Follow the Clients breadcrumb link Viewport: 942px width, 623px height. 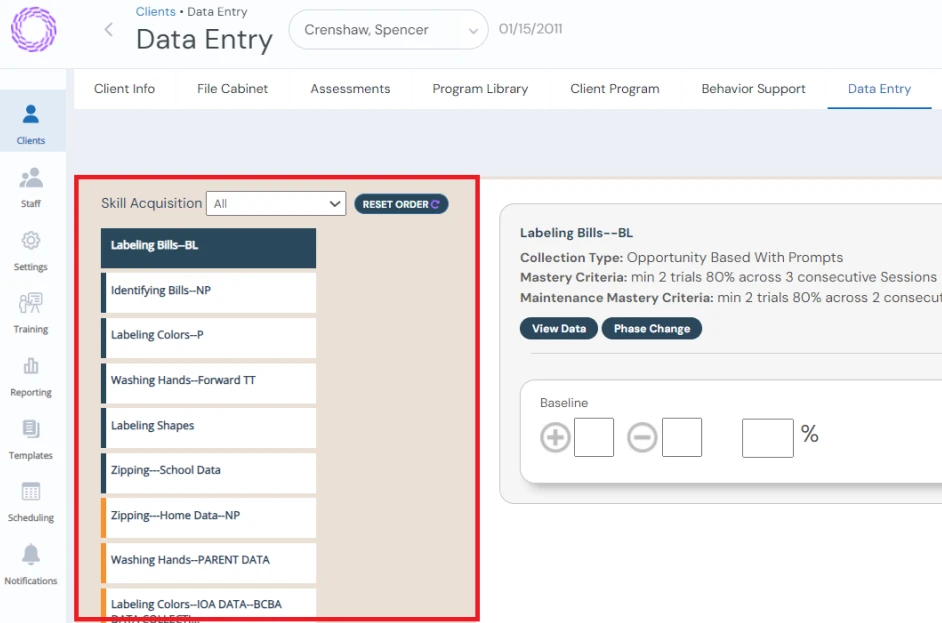tap(155, 11)
